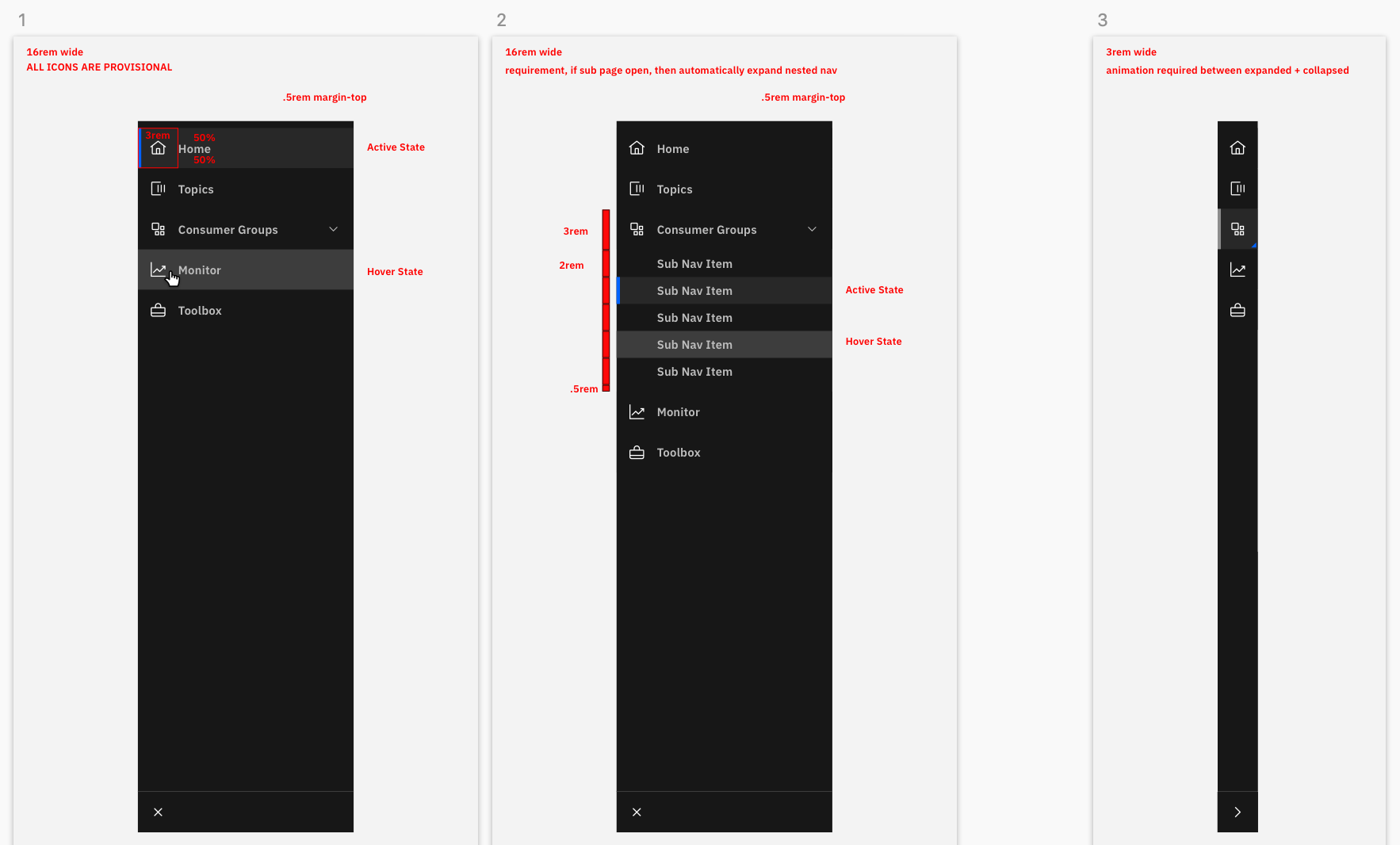
Task: Select the Home icon in the collapsed rail
Action: point(1237,147)
